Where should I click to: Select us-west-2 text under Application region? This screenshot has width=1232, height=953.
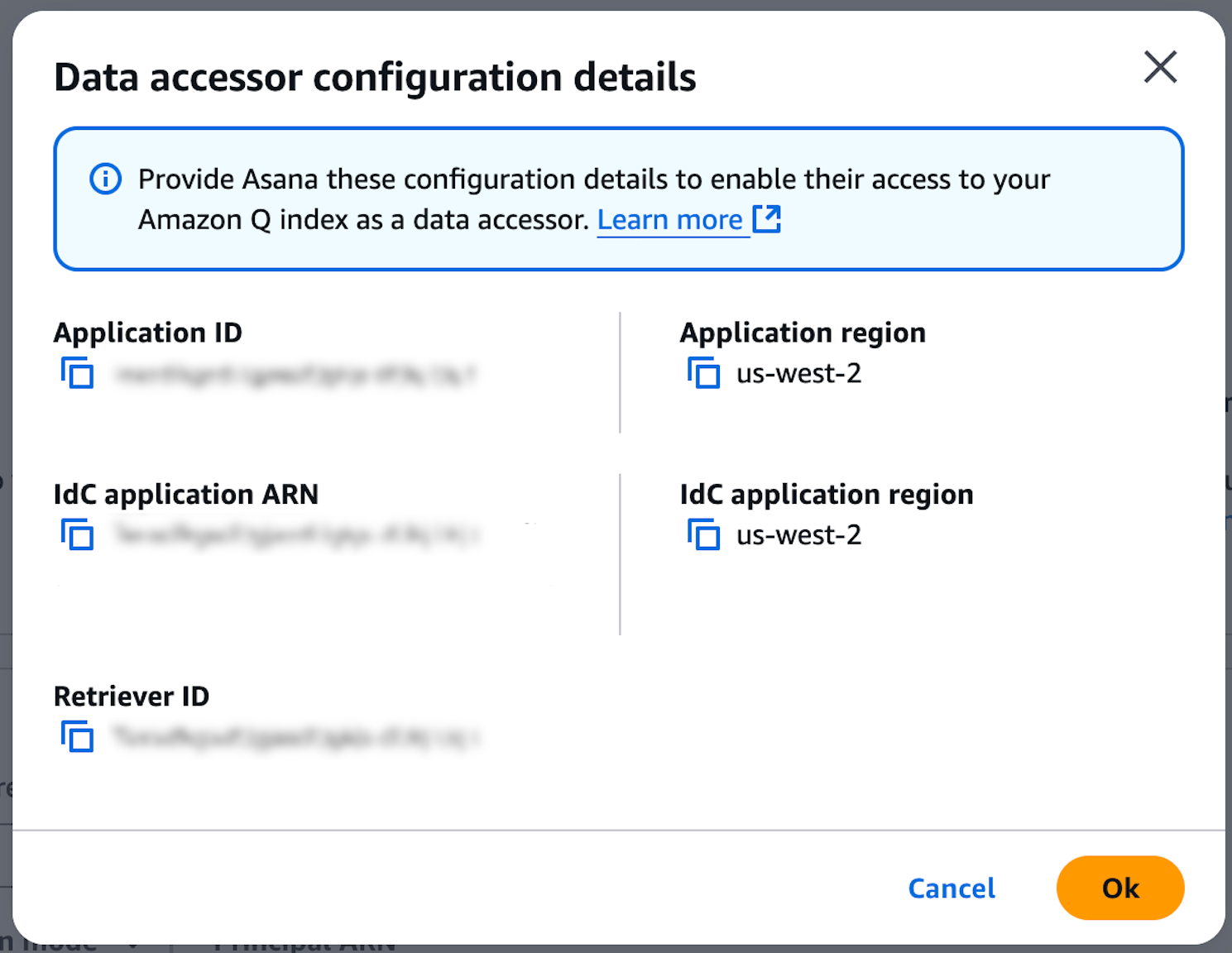coord(798,374)
